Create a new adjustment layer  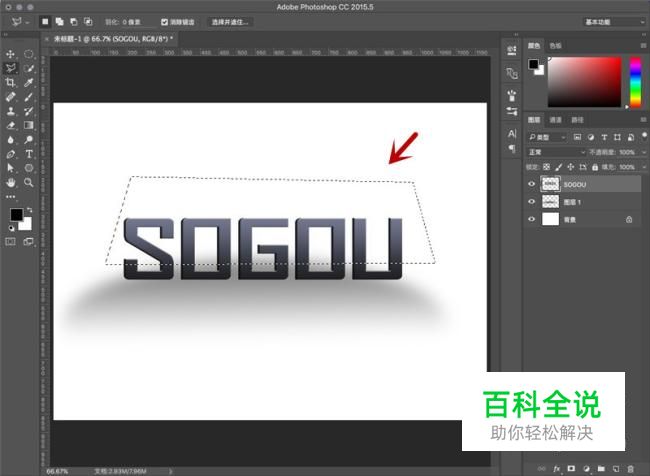[x=586, y=469]
